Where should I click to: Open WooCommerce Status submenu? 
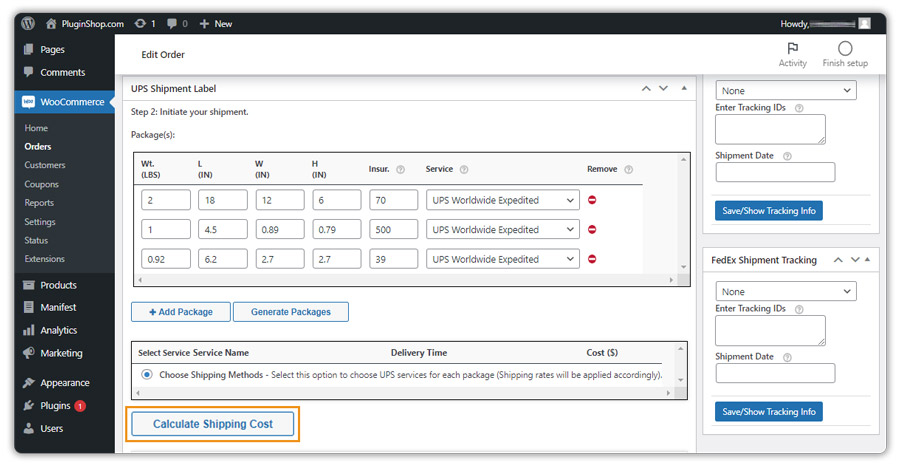[36, 240]
